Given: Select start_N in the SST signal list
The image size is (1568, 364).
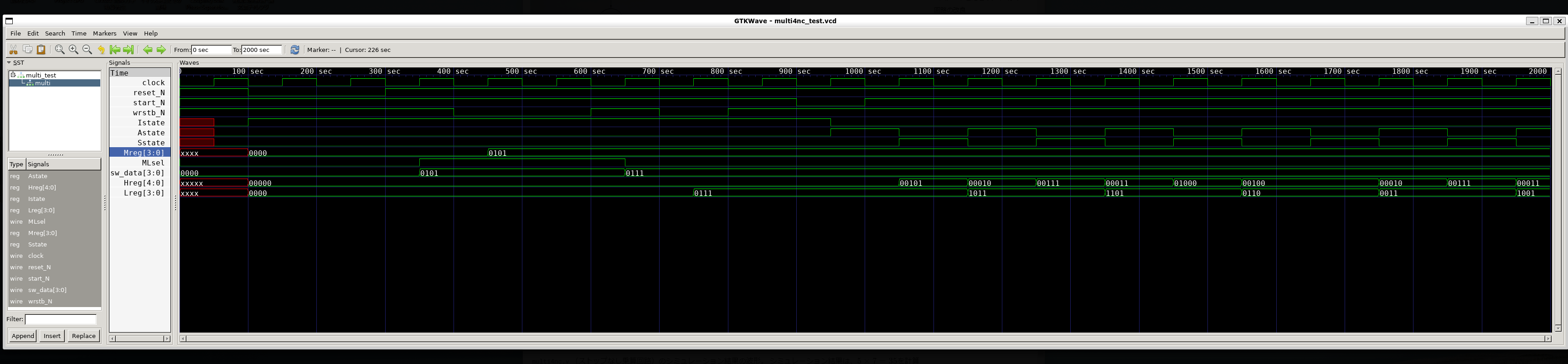Looking at the screenshot, I should (x=54, y=279).
